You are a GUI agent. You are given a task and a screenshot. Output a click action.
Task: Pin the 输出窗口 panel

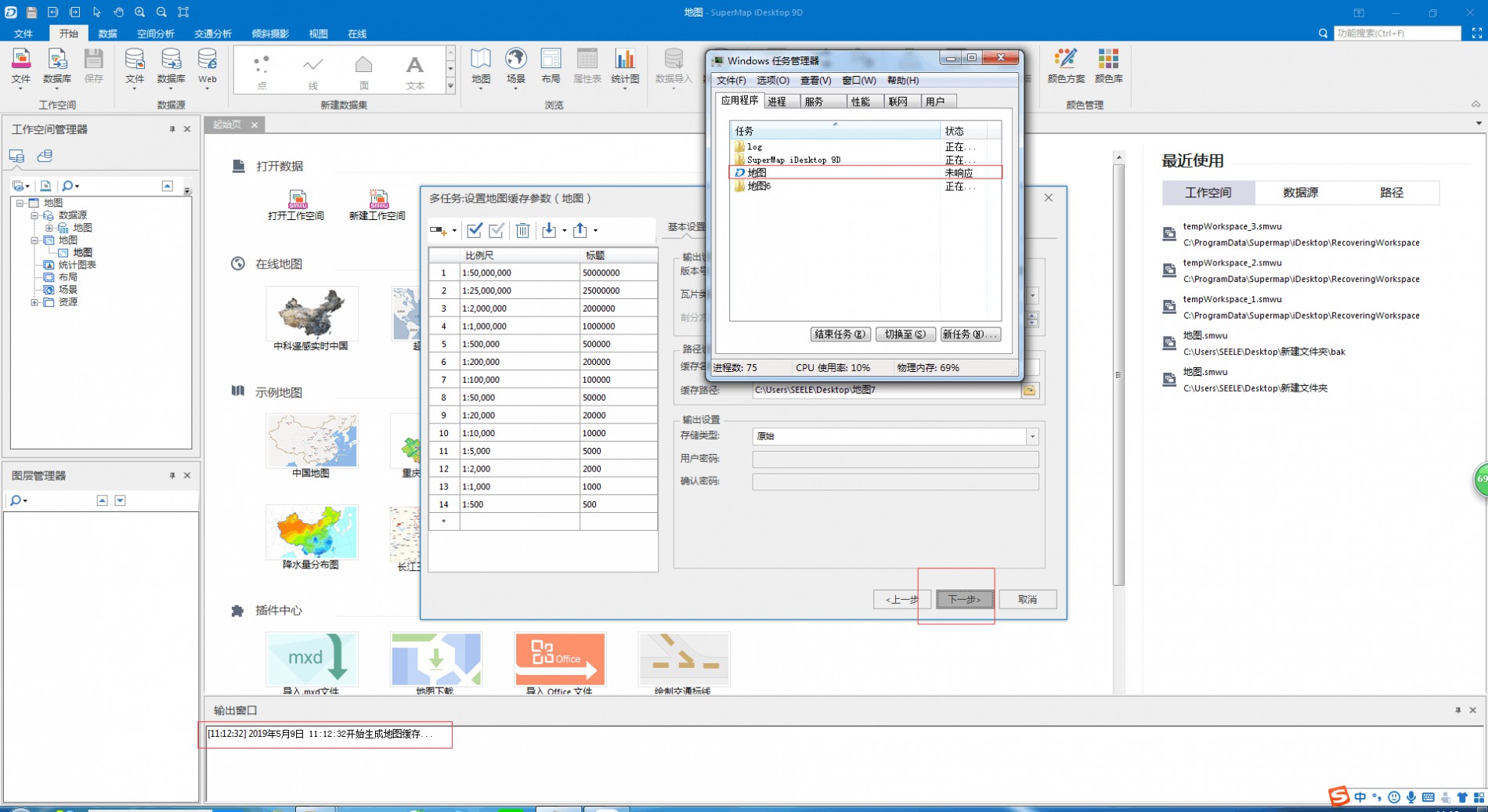pos(1457,710)
